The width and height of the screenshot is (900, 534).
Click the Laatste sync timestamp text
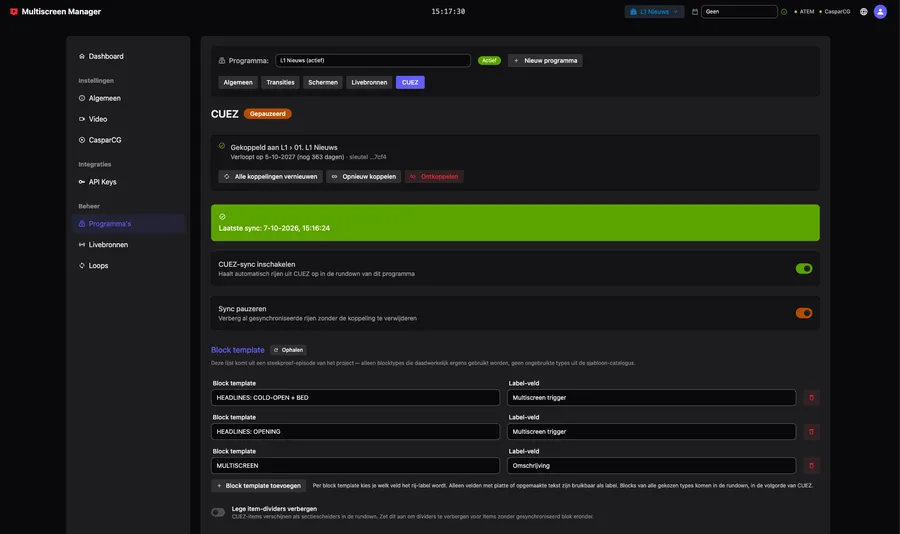tap(274, 229)
